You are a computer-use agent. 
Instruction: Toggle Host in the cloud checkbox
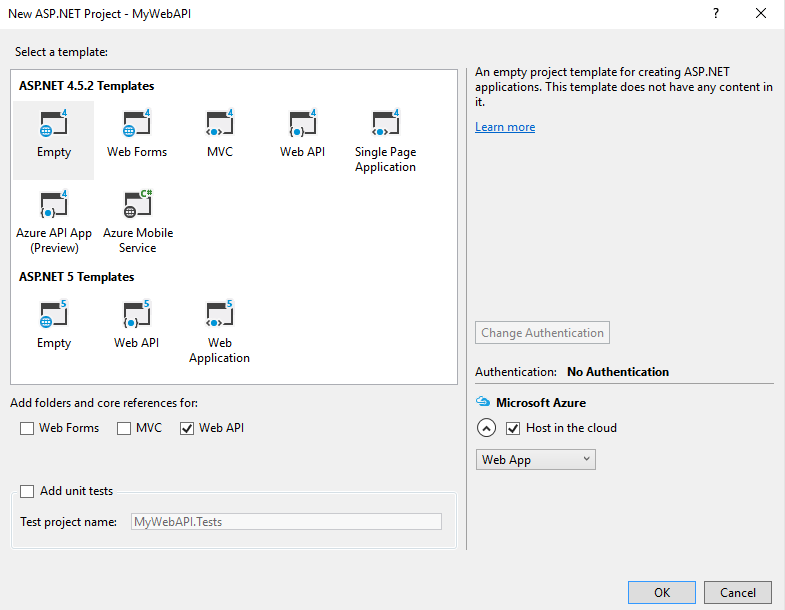tap(514, 428)
